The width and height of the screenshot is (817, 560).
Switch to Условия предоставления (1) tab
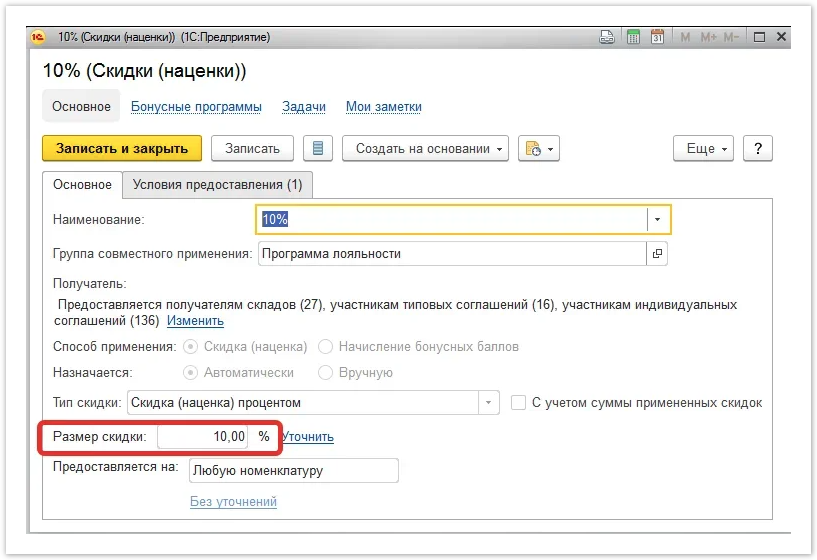click(x=217, y=185)
